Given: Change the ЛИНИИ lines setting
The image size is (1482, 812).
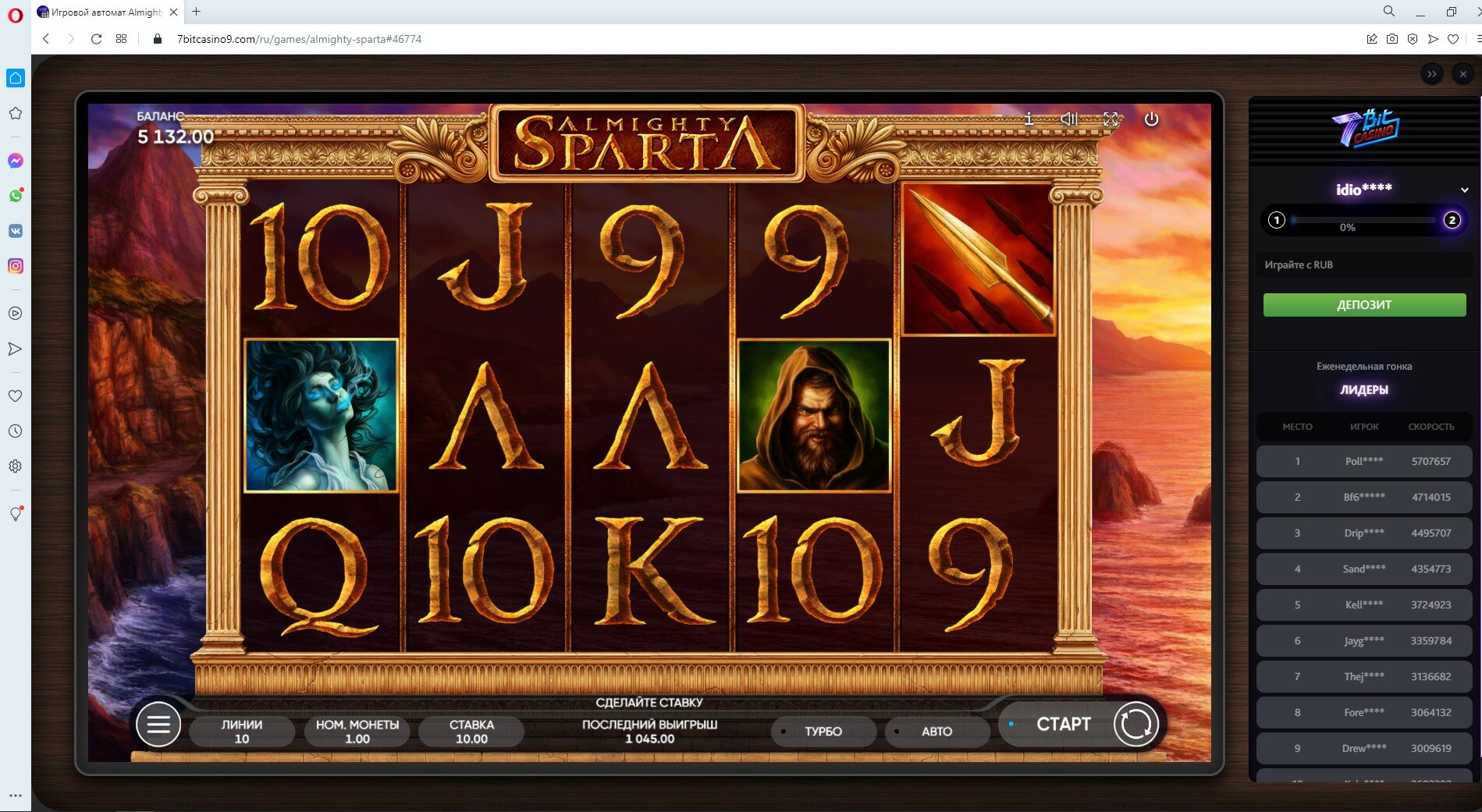Looking at the screenshot, I should click(242, 732).
